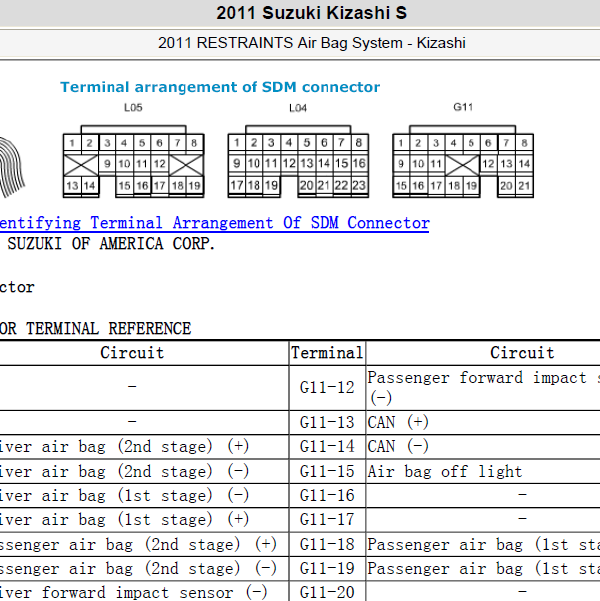Select the G11-17 terminal cell
This screenshot has height=601, width=600.
click(x=327, y=520)
